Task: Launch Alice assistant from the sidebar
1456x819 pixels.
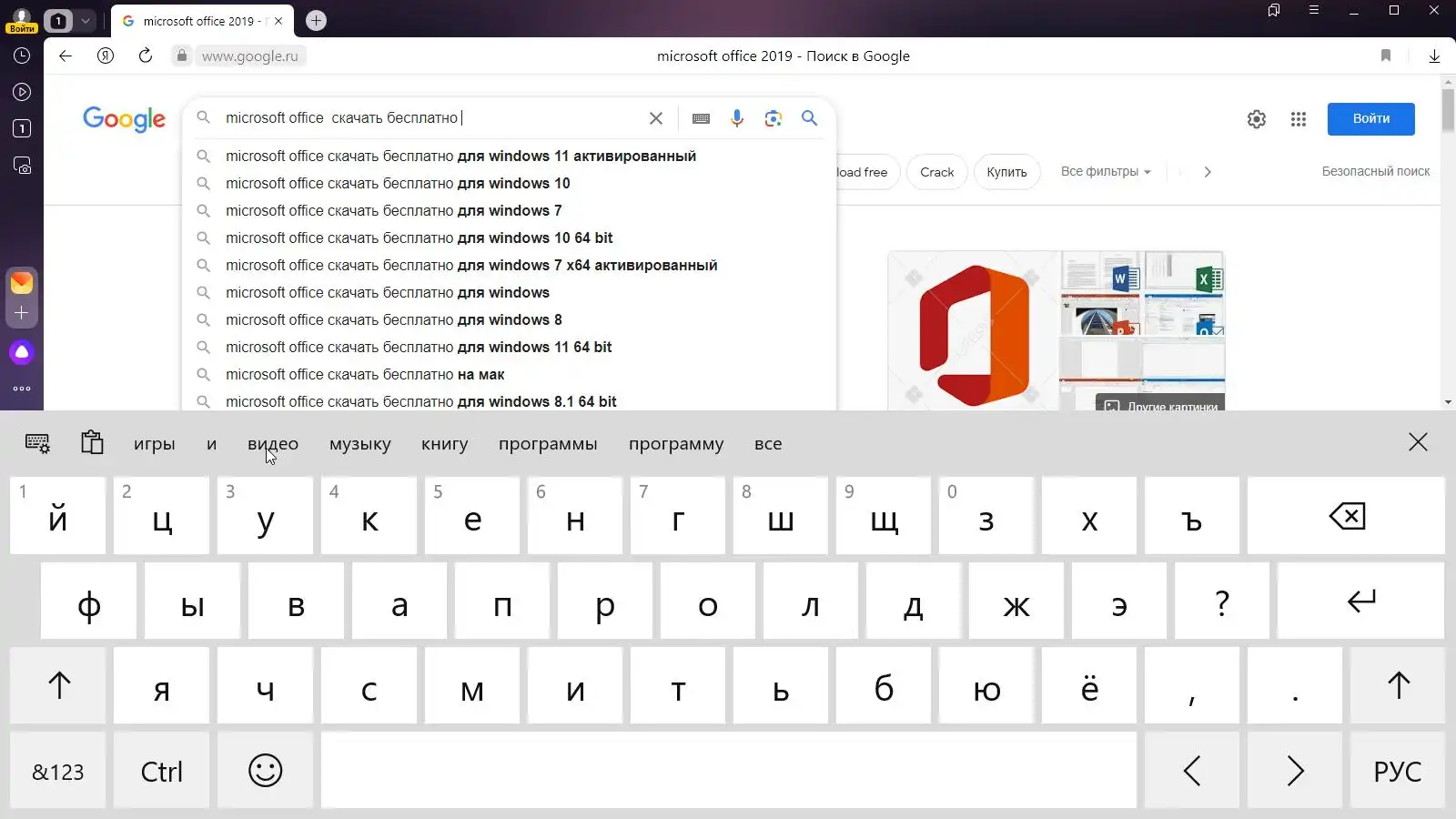Action: tap(22, 352)
